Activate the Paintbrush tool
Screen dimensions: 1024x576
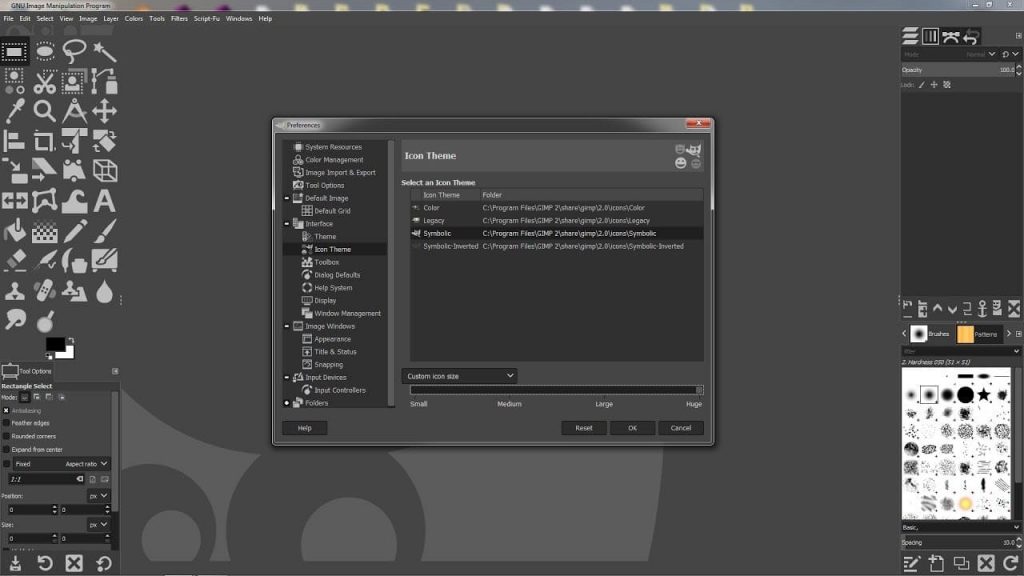[x=104, y=231]
